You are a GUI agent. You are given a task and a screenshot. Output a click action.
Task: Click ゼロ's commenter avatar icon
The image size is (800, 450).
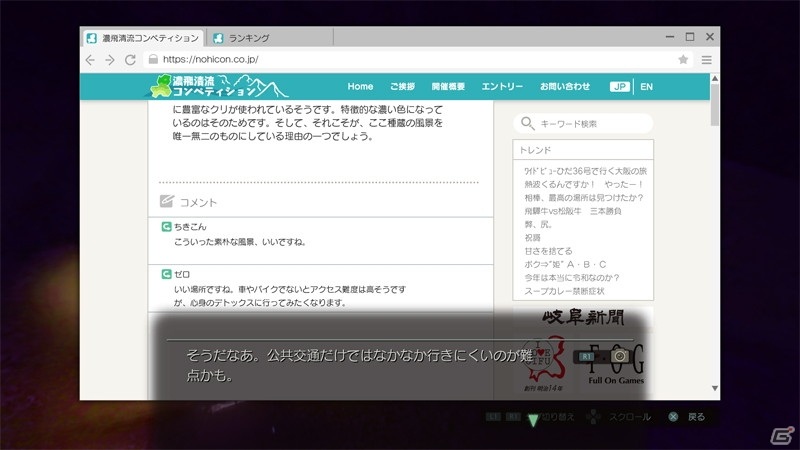166,274
